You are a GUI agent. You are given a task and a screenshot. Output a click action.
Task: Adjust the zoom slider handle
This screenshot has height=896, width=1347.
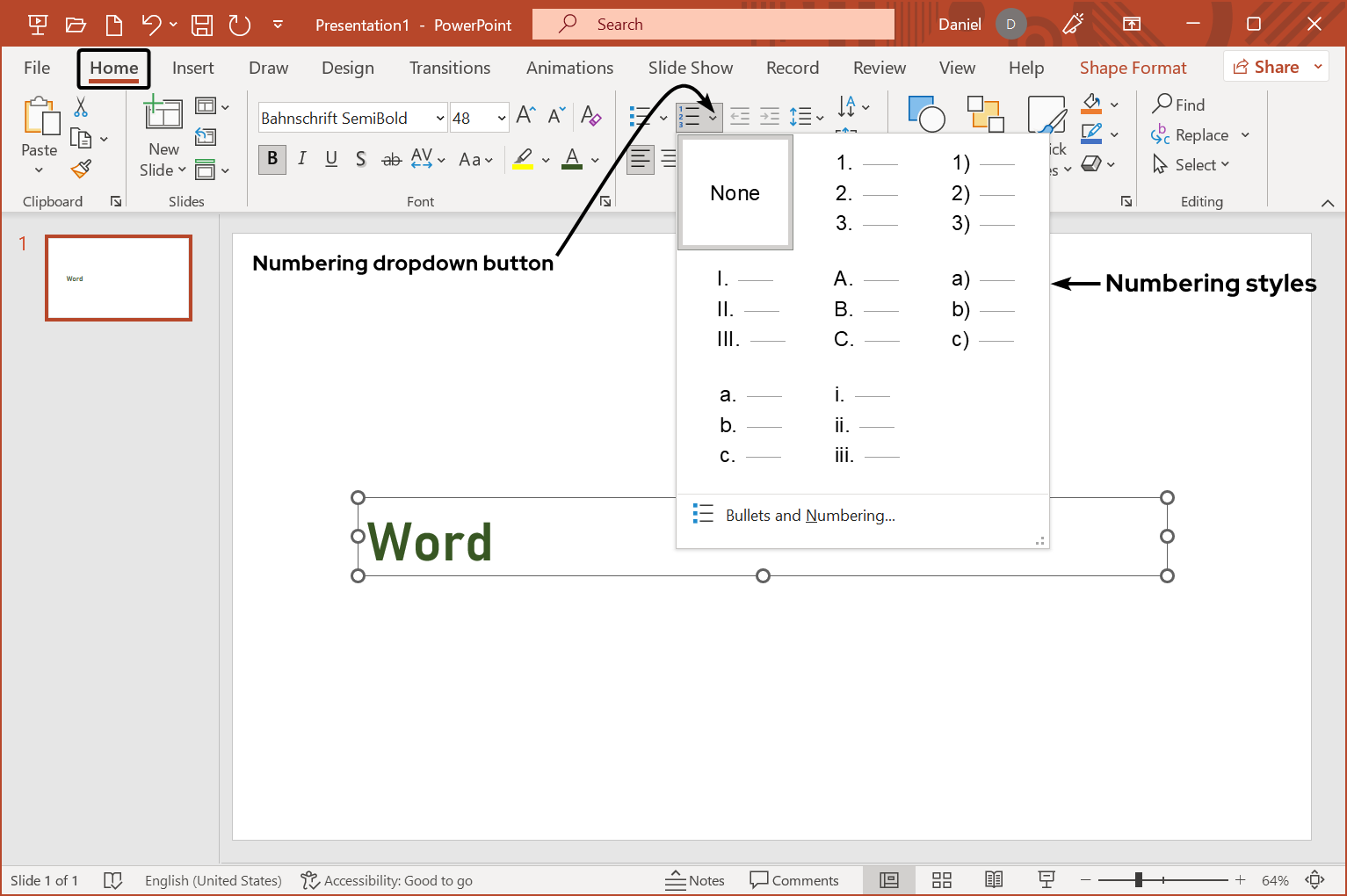tap(1139, 880)
